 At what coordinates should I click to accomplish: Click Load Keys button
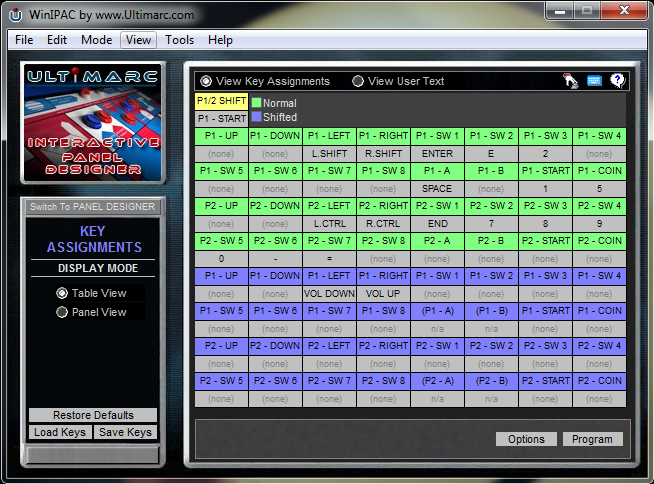tap(60, 432)
